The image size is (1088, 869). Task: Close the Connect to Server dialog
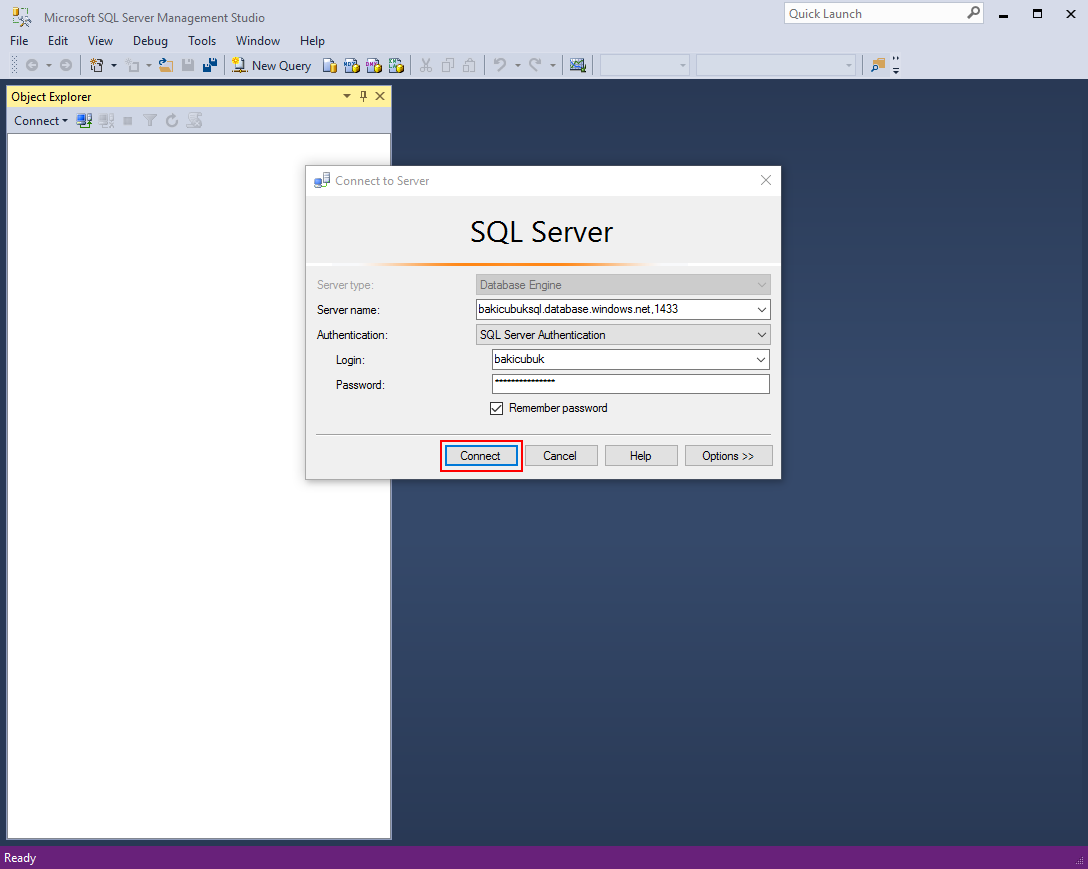point(766,180)
